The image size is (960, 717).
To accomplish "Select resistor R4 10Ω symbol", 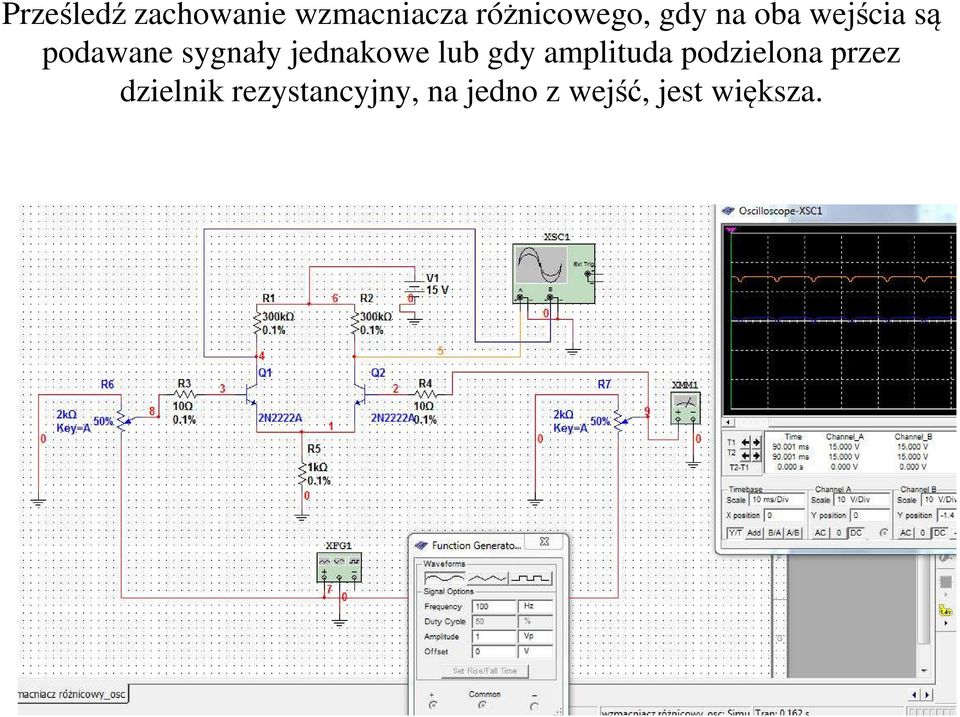I will click(425, 396).
